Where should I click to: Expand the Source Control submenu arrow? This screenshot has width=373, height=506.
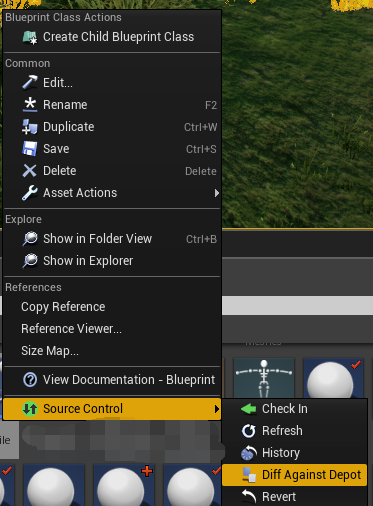[217, 409]
